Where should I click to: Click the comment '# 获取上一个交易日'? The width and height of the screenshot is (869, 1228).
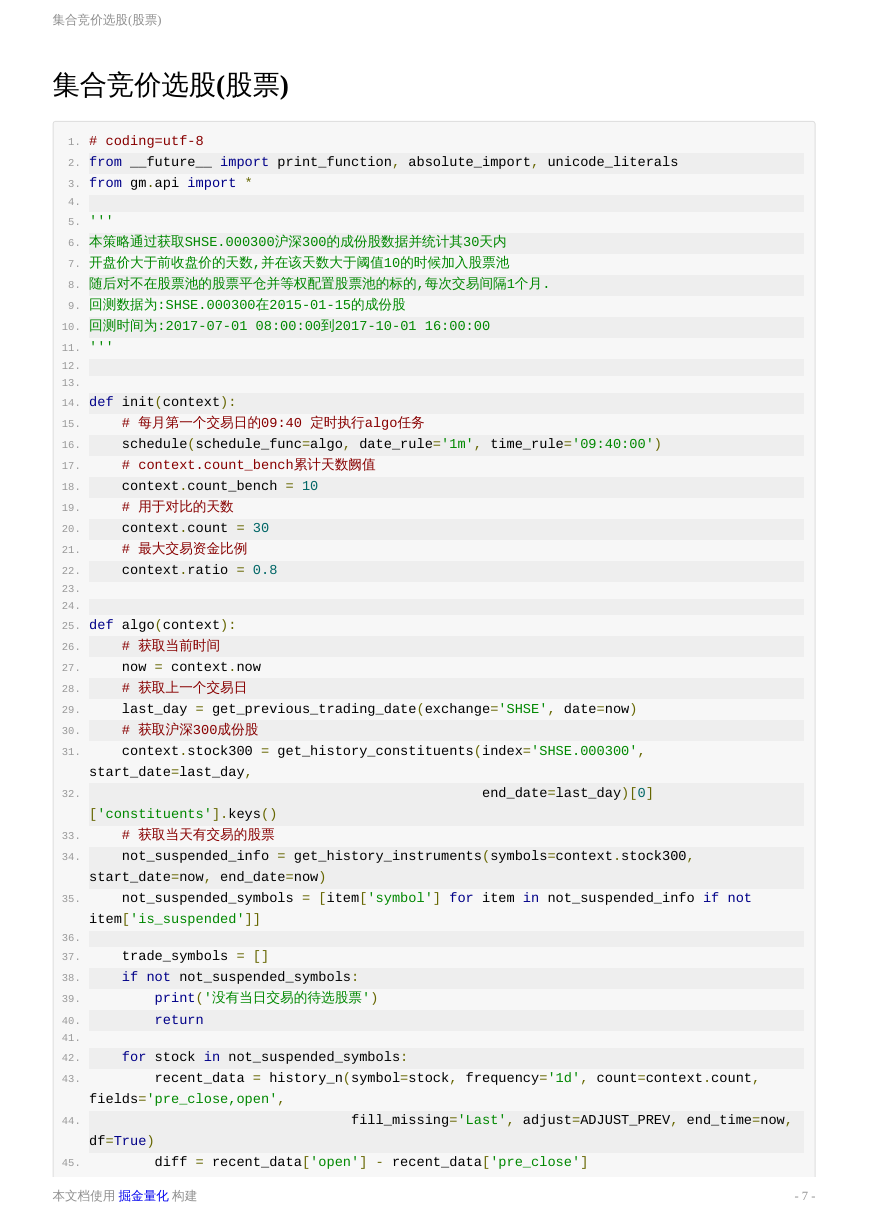pyautogui.click(x=184, y=689)
